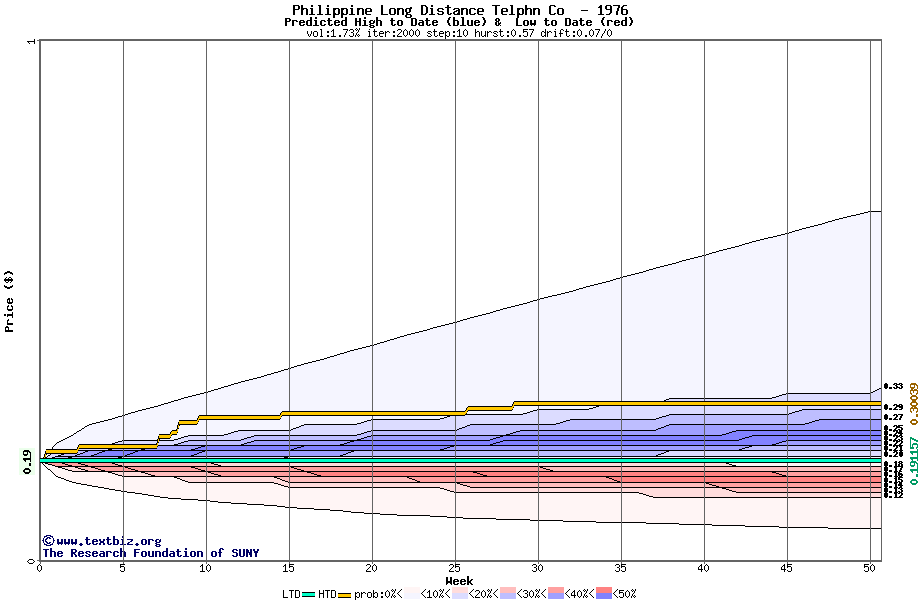Click the <20% probability legend swatch

tap(459, 594)
